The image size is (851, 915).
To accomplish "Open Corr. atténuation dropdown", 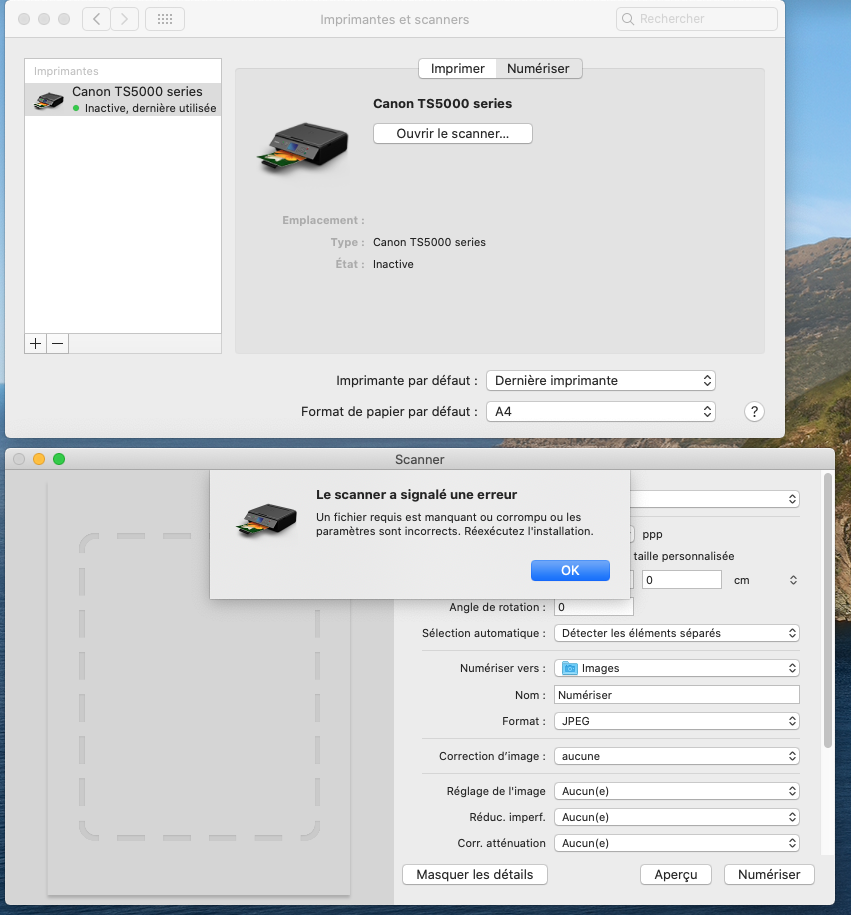I will (676, 843).
